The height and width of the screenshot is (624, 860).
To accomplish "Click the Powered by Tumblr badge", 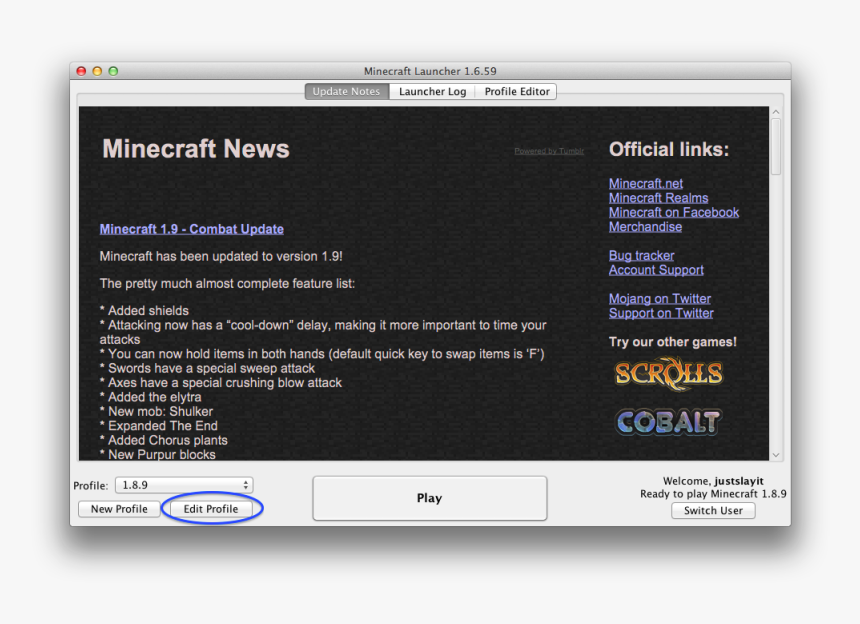I will click(548, 150).
